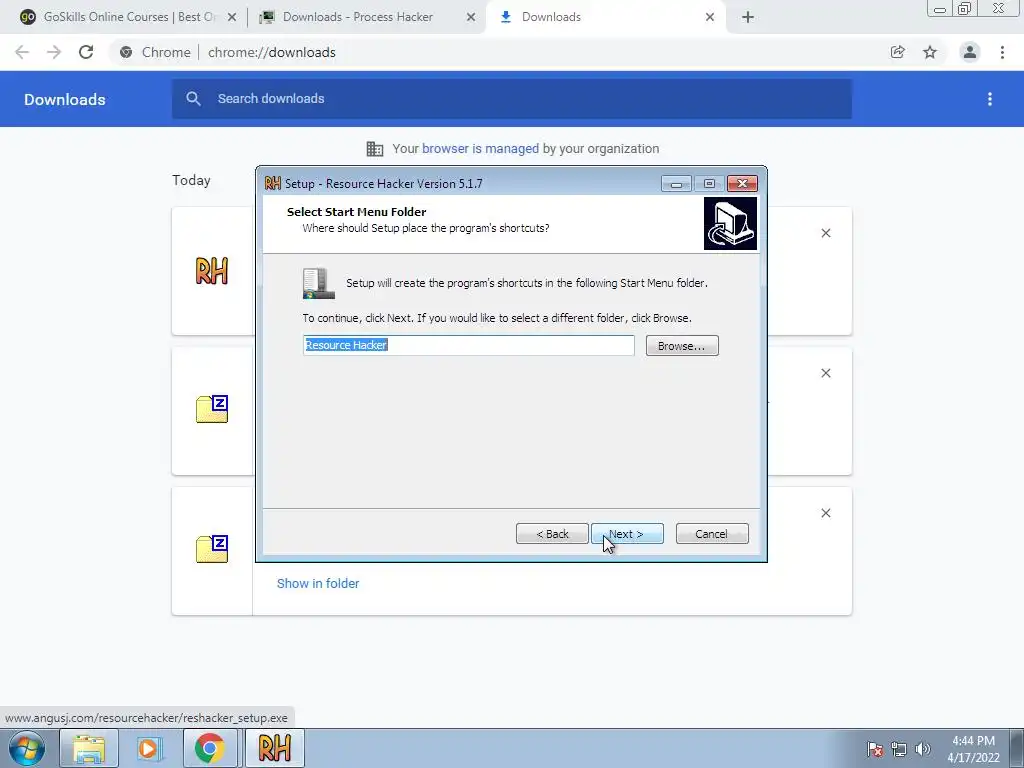Open Windows Explorer from the taskbar

[89, 748]
